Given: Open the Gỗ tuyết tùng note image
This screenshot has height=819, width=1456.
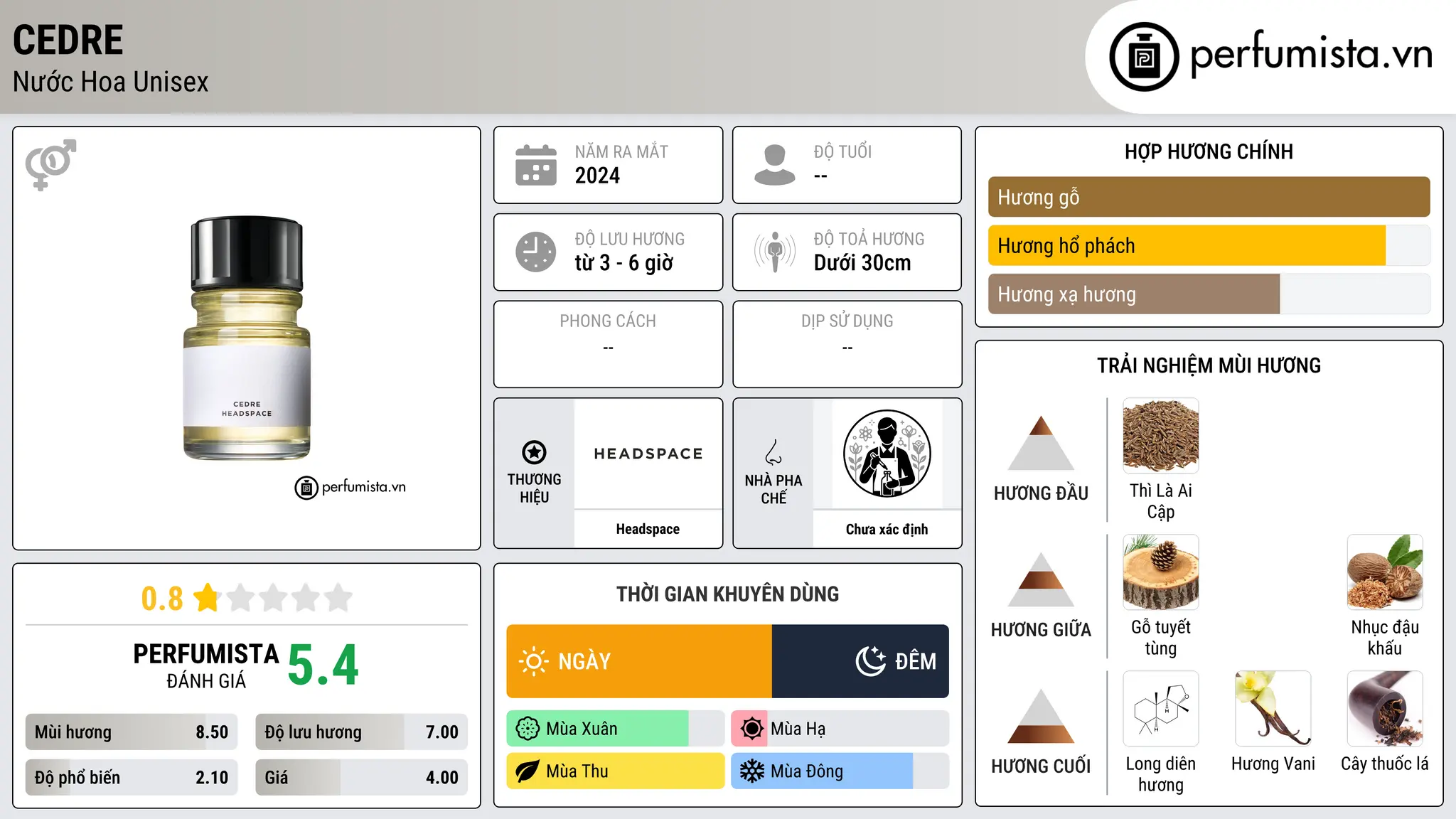Looking at the screenshot, I should click(x=1160, y=572).
